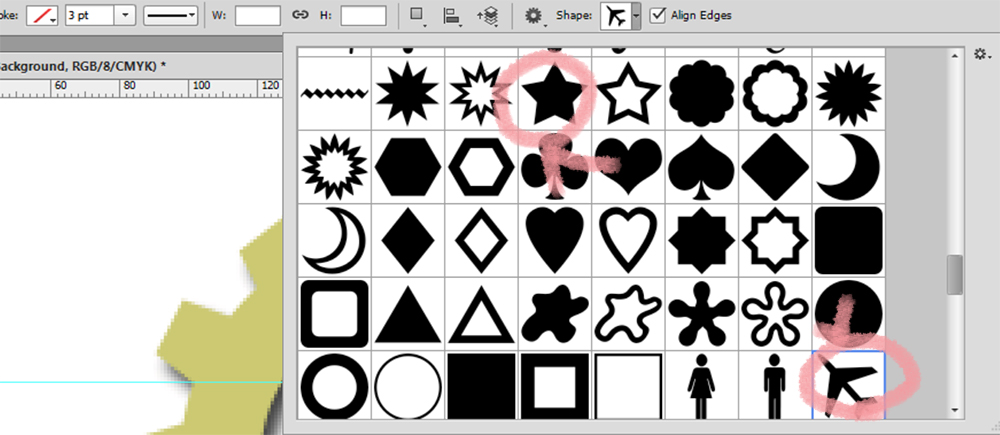This screenshot has width=1000, height=435.
Task: Select the solid tall heart shape
Action: pyautogui.click(x=555, y=240)
